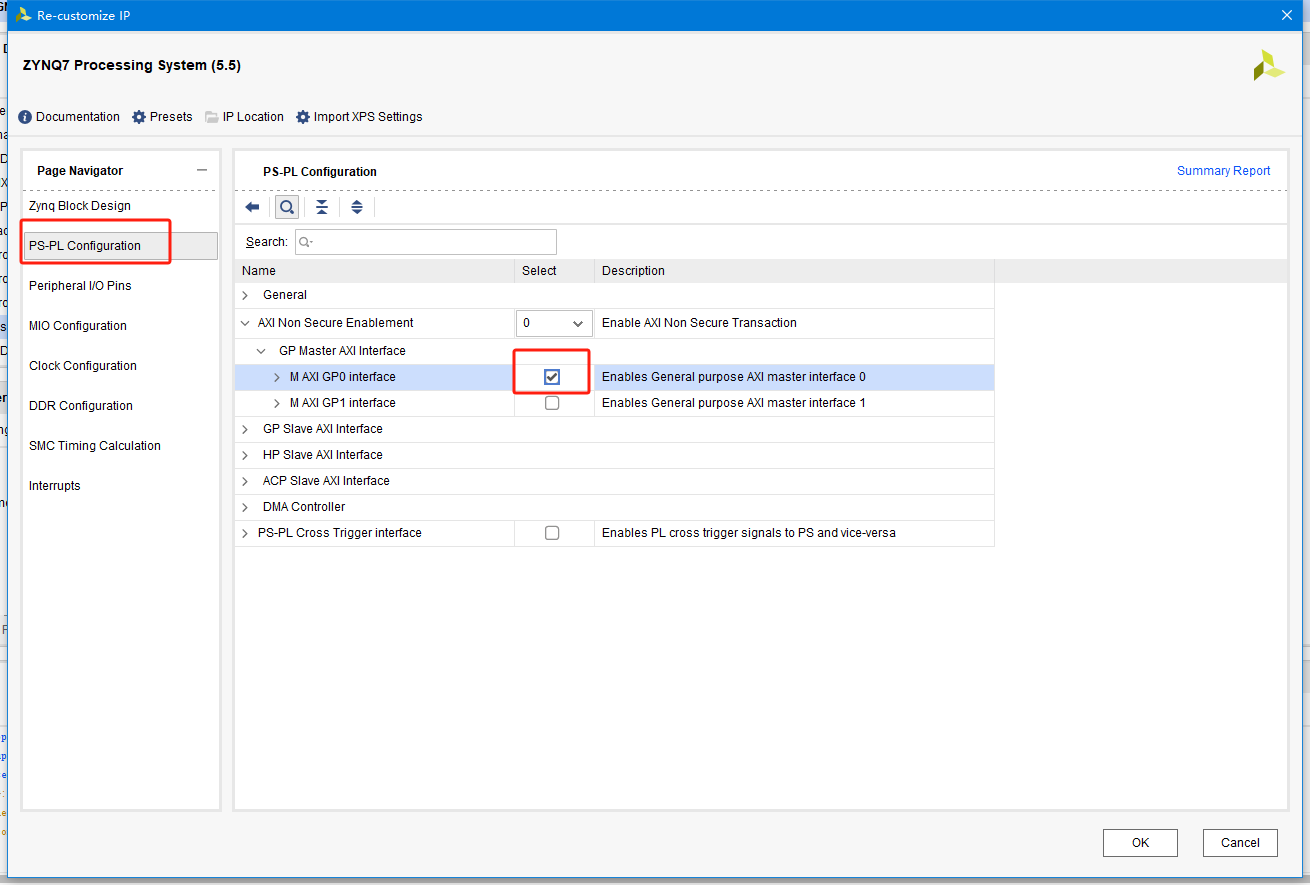Screen dimensions: 1310x885
Task: Collapse the GP Master AXI Interface node
Action: (x=261, y=351)
